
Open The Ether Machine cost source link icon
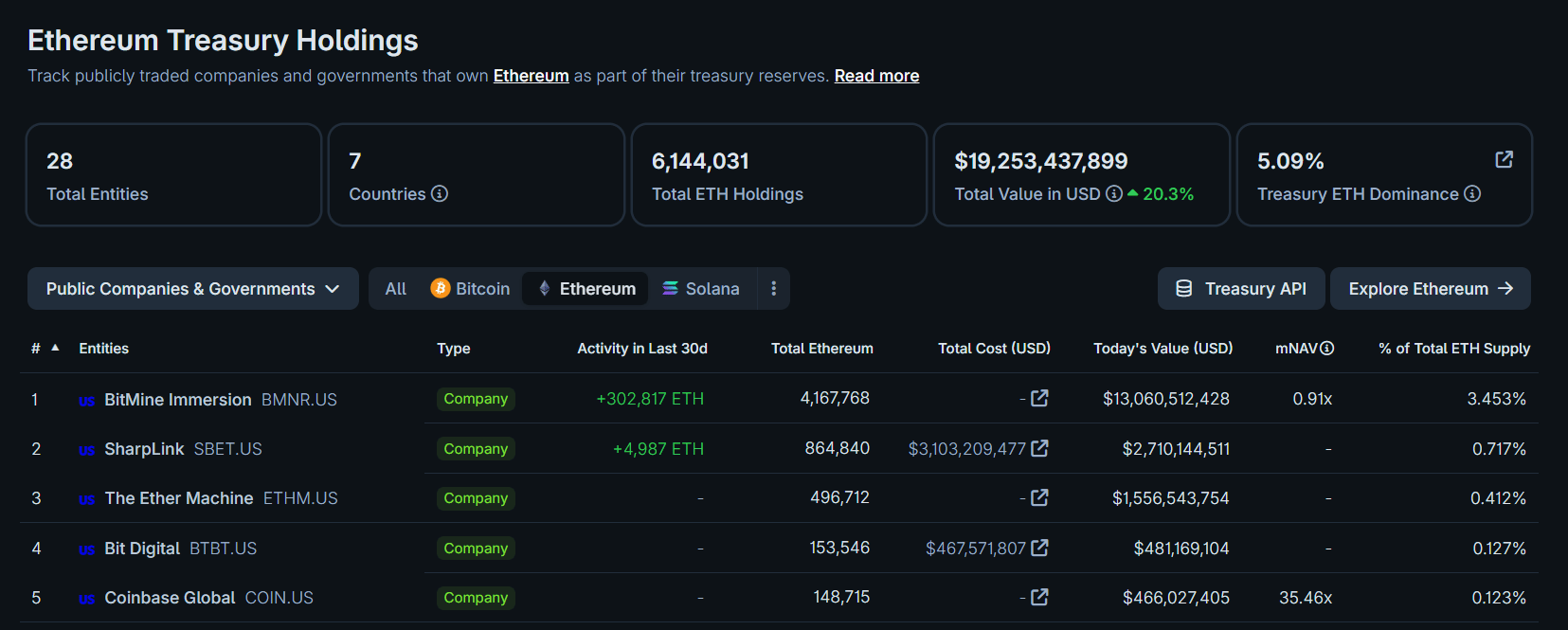[1039, 497]
